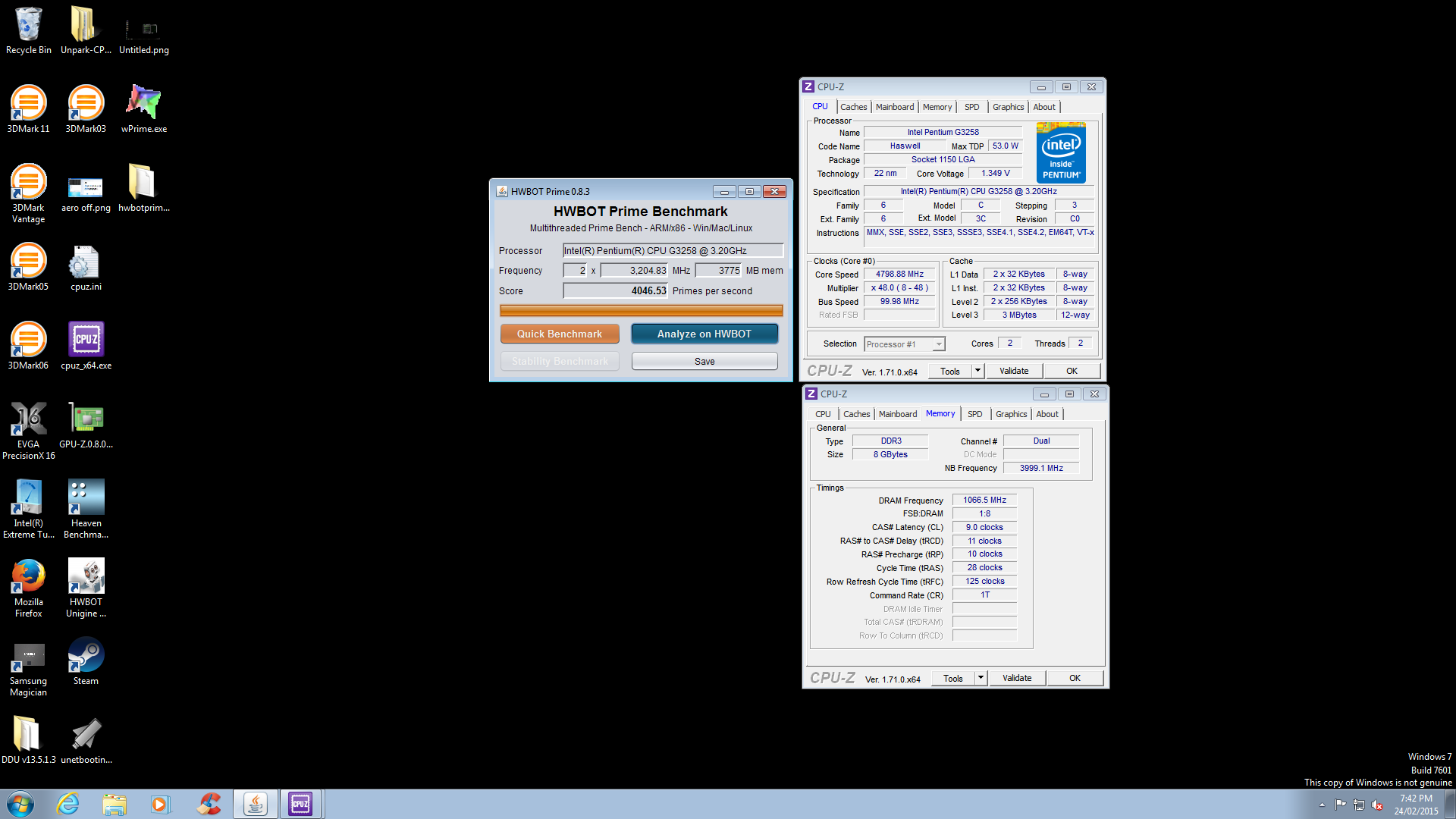Select the cpuz.ini file icon
This screenshot has width=1456, height=819.
pyautogui.click(x=86, y=267)
